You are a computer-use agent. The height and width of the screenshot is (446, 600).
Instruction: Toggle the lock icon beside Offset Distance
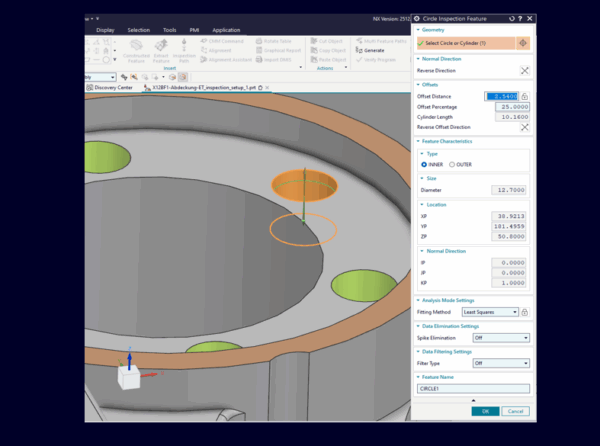coord(525,95)
